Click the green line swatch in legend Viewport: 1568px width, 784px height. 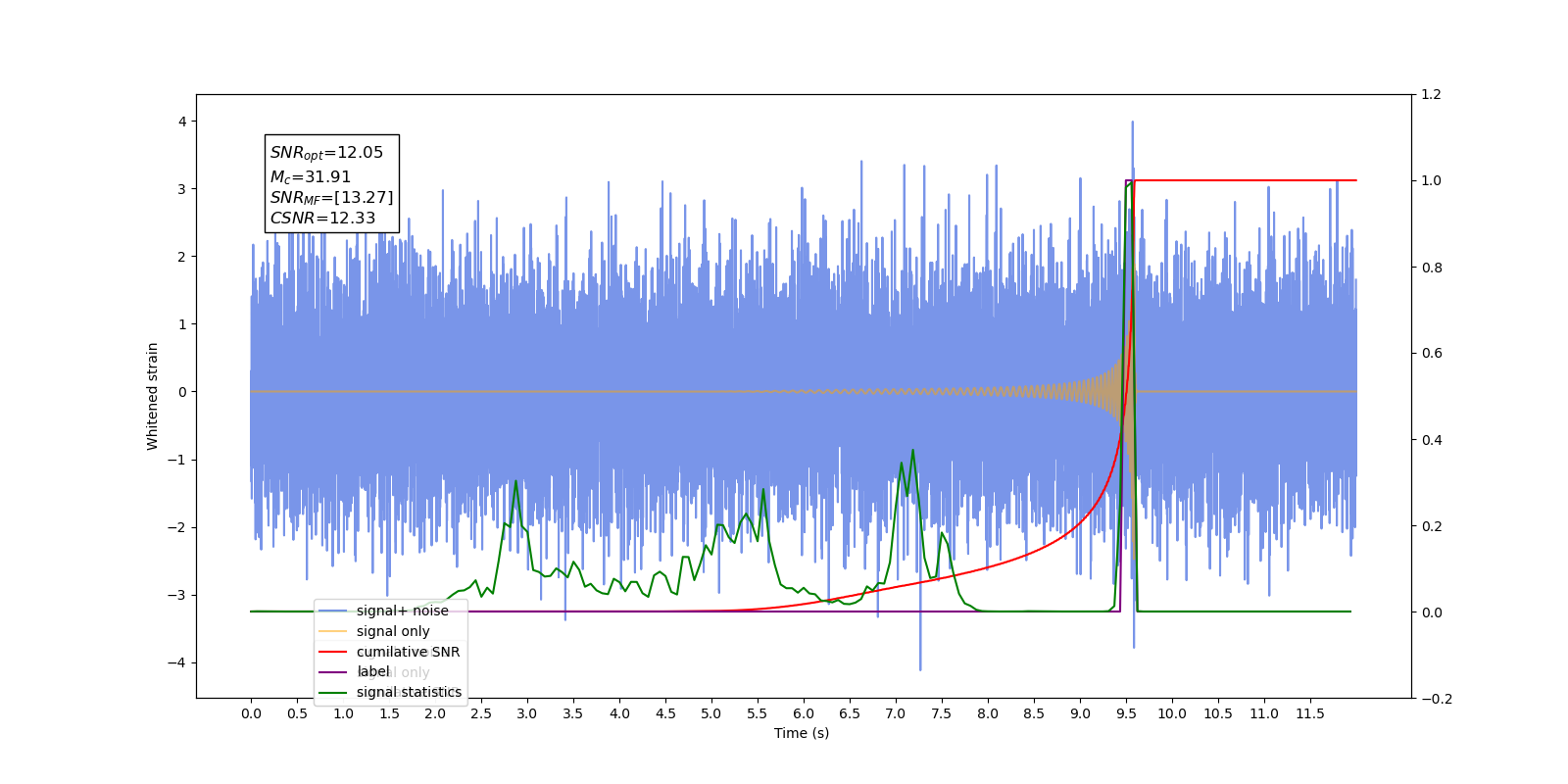pyautogui.click(x=333, y=692)
